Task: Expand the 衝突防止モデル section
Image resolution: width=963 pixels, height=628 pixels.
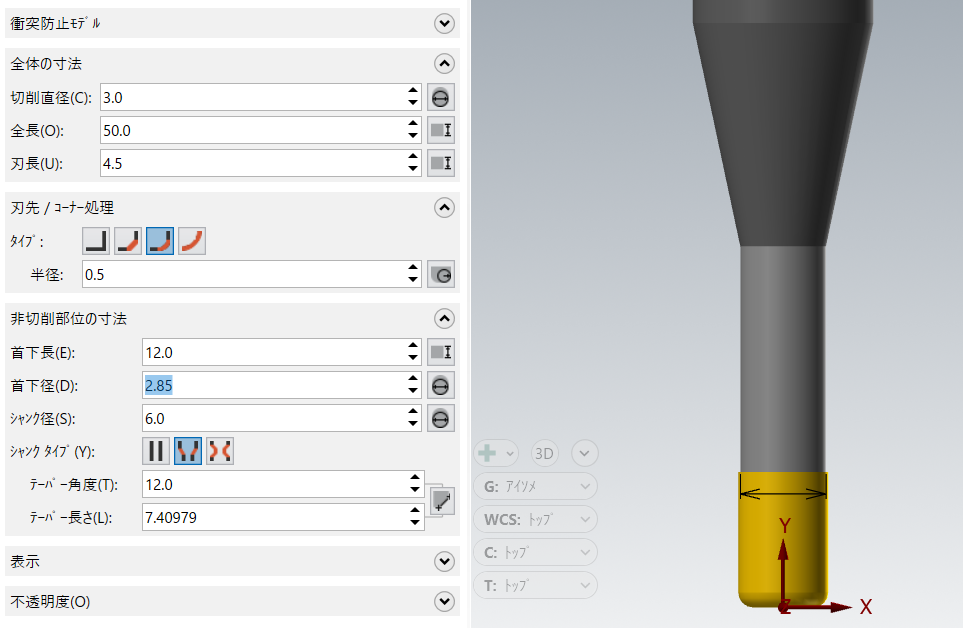Action: [x=445, y=23]
